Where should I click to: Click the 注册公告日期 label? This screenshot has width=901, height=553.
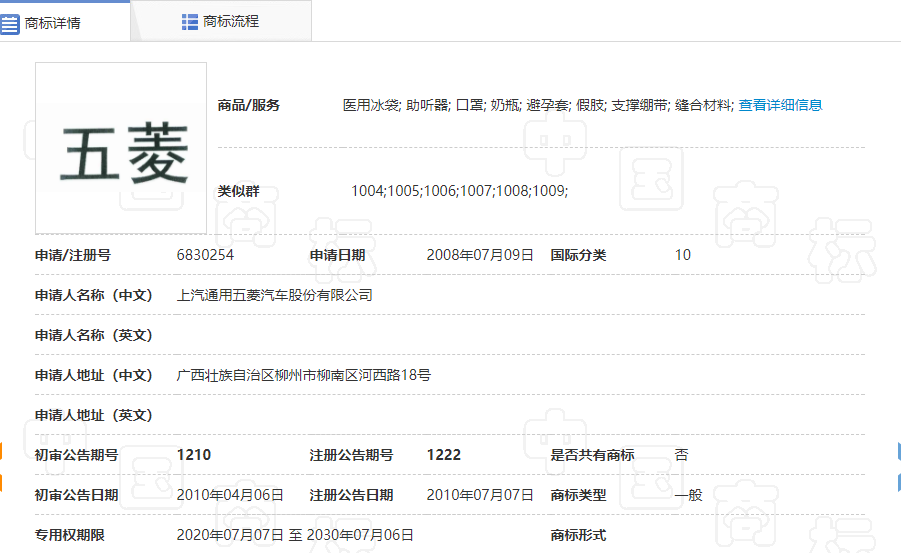(351, 495)
